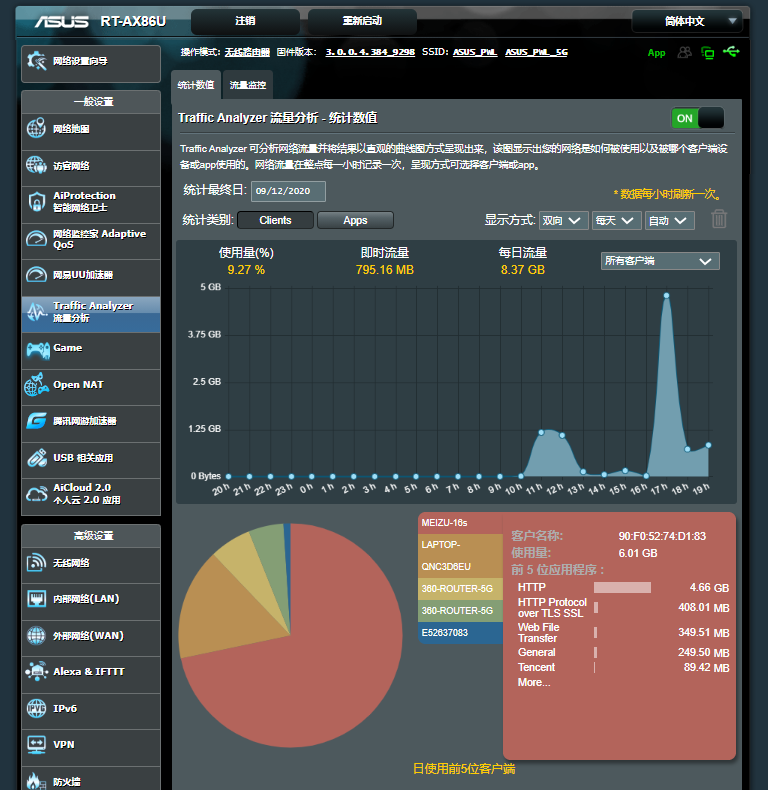
Task: Open the network setup wizard icon
Action: [36, 61]
